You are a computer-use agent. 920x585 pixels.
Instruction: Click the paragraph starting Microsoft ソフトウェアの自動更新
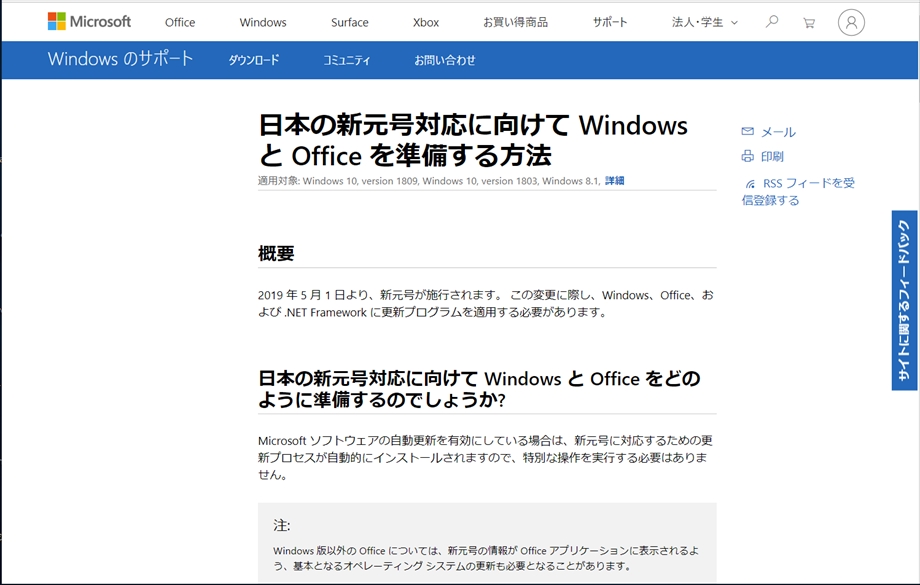485,457
